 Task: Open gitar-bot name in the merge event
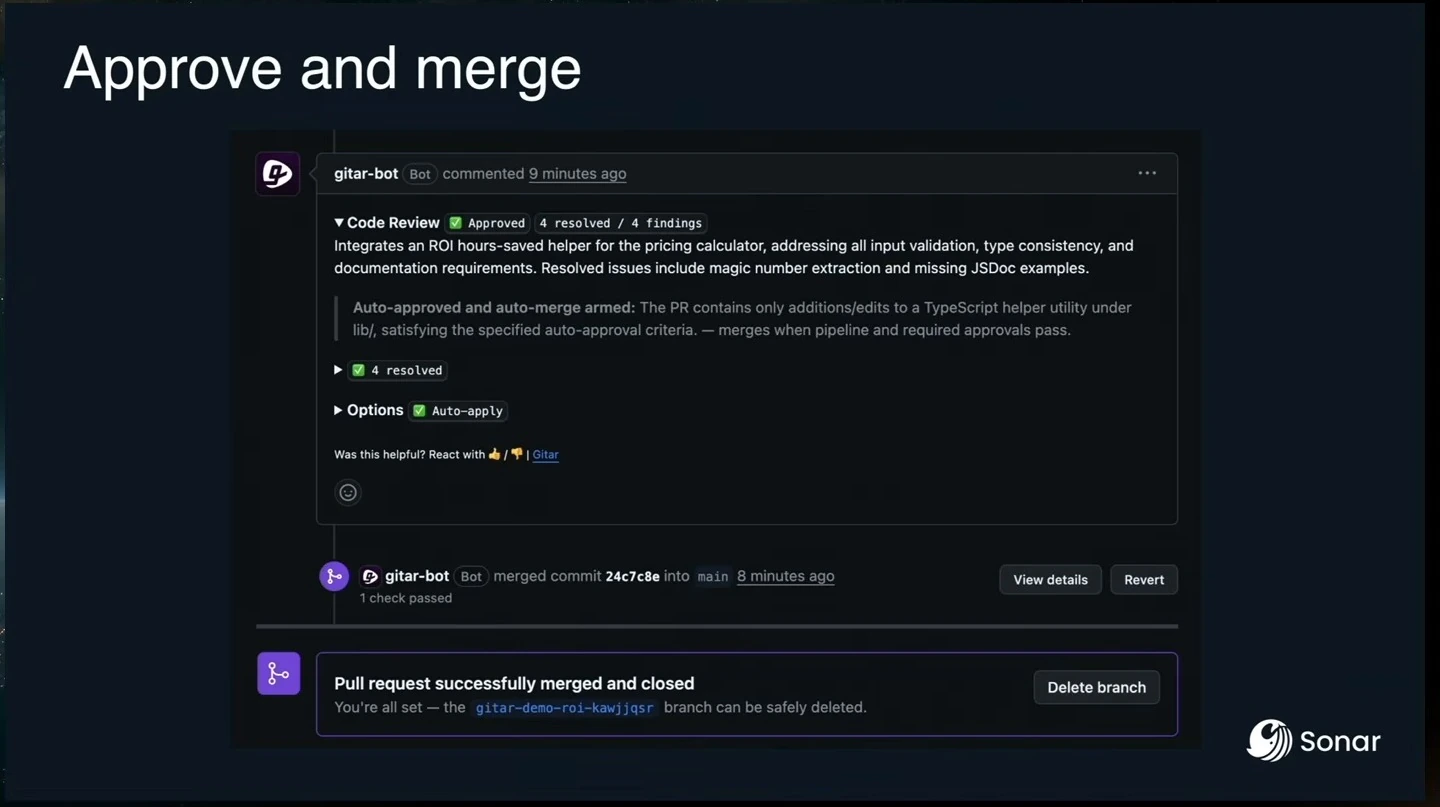[417, 576]
